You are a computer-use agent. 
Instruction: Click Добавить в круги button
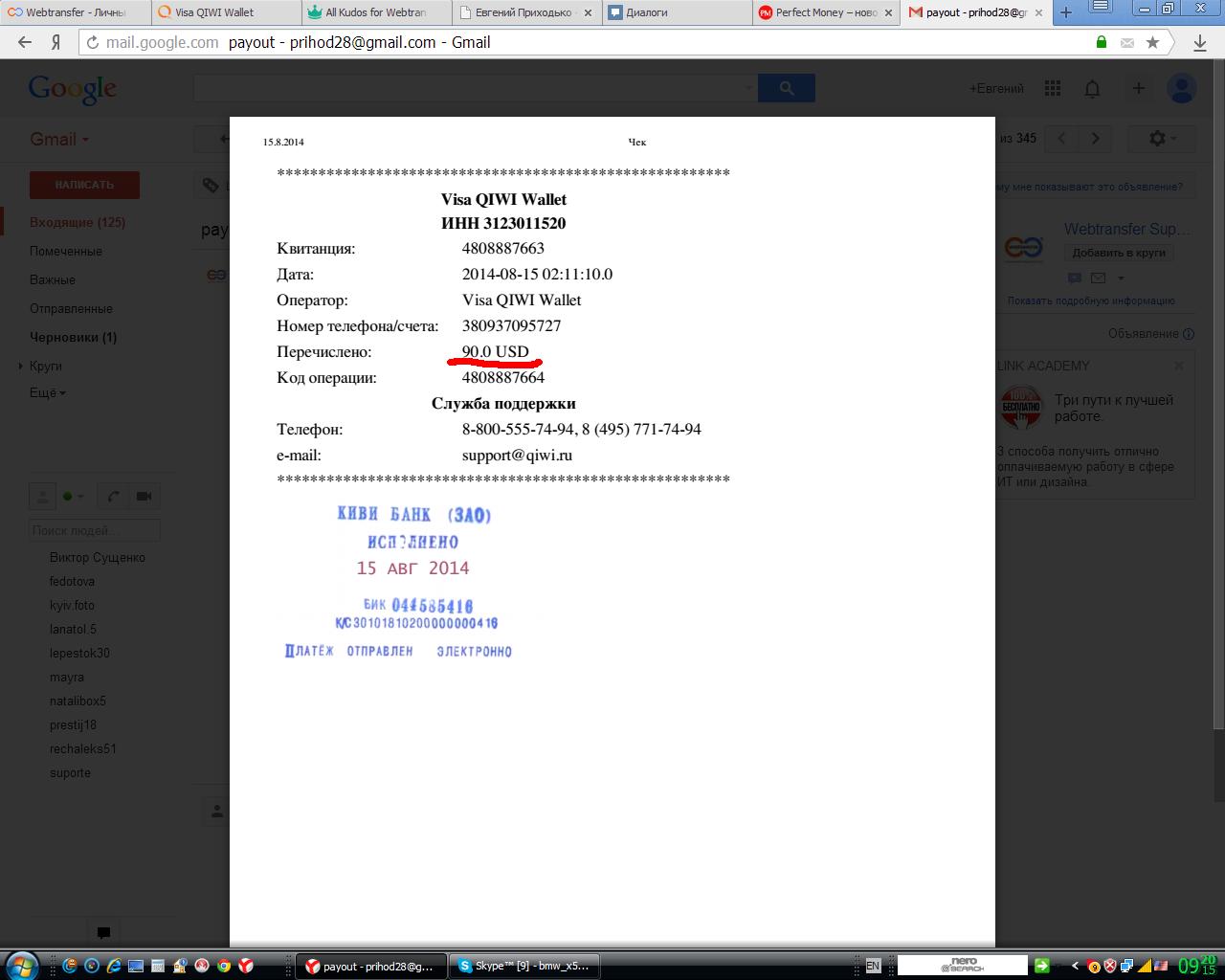coord(1119,253)
